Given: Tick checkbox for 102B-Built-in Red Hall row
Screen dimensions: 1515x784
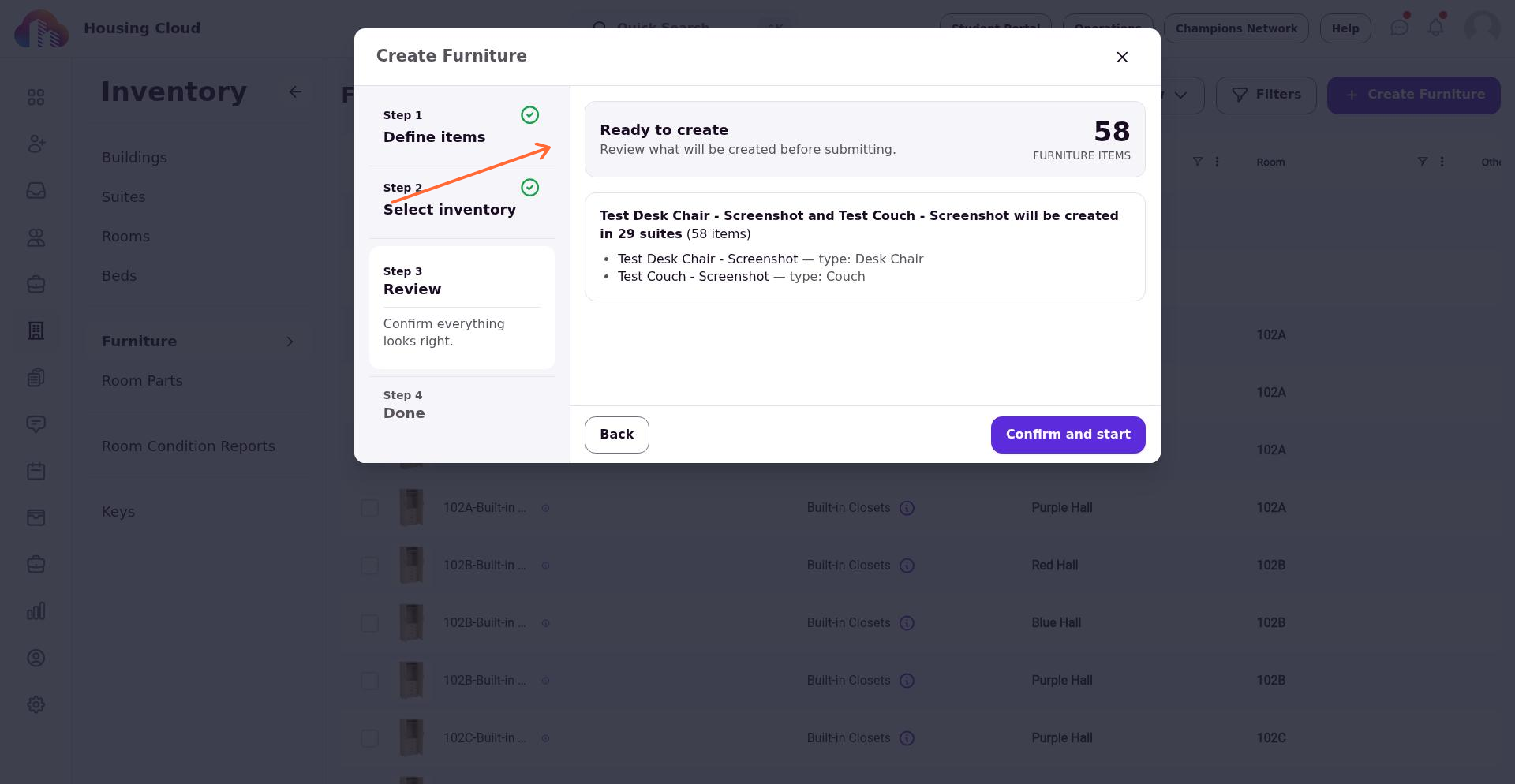Looking at the screenshot, I should [369, 566].
